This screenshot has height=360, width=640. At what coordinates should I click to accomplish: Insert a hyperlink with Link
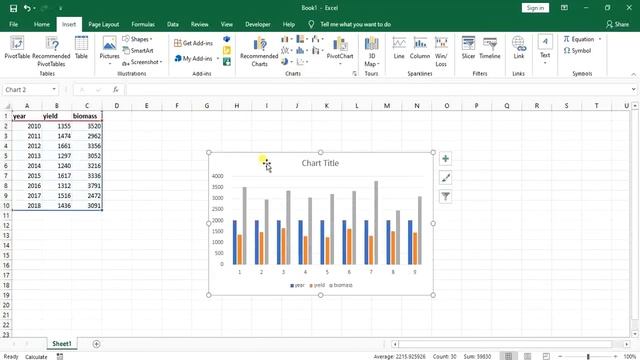[x=518, y=47]
